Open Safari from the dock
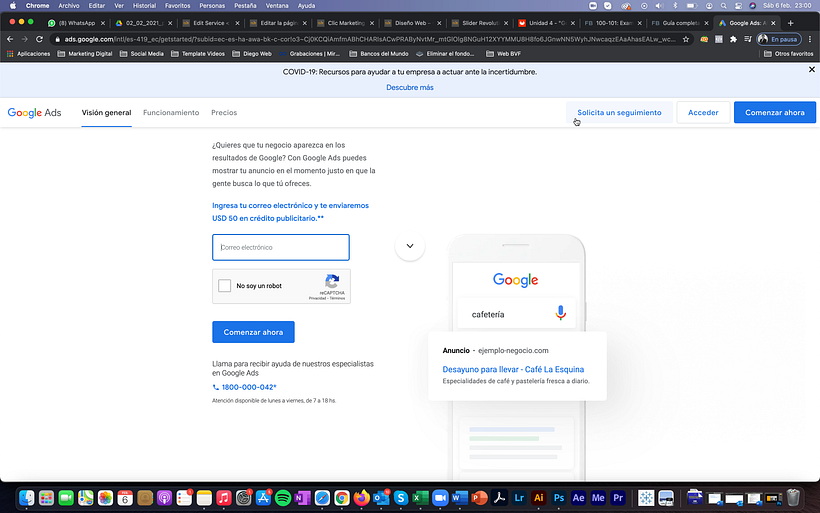820x513 pixels. 322,498
